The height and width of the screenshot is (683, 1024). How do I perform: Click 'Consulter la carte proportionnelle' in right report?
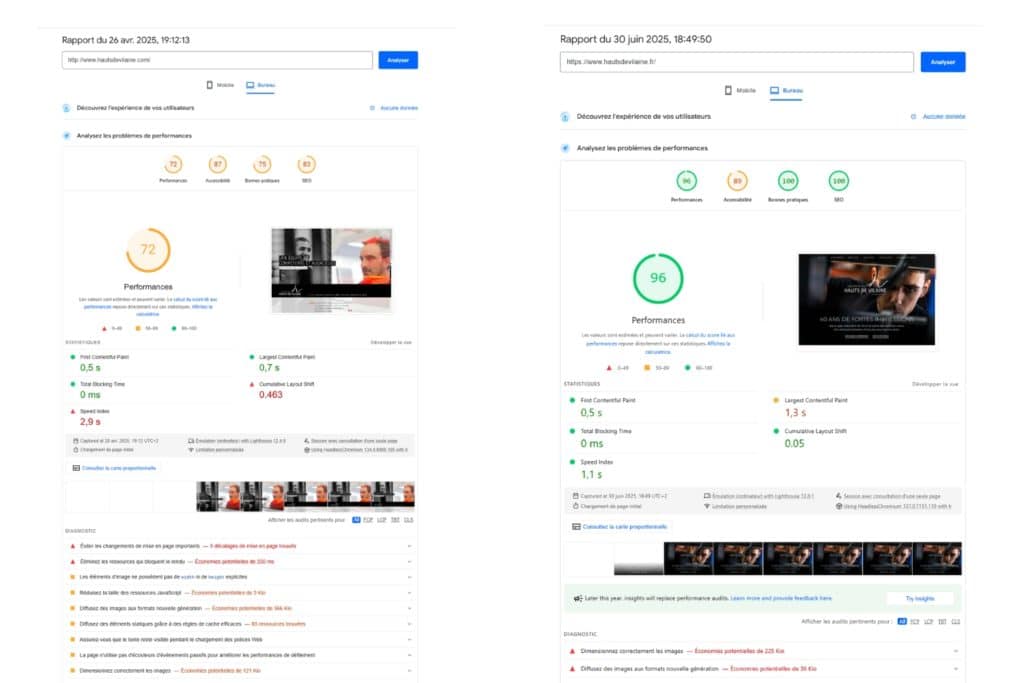point(625,526)
